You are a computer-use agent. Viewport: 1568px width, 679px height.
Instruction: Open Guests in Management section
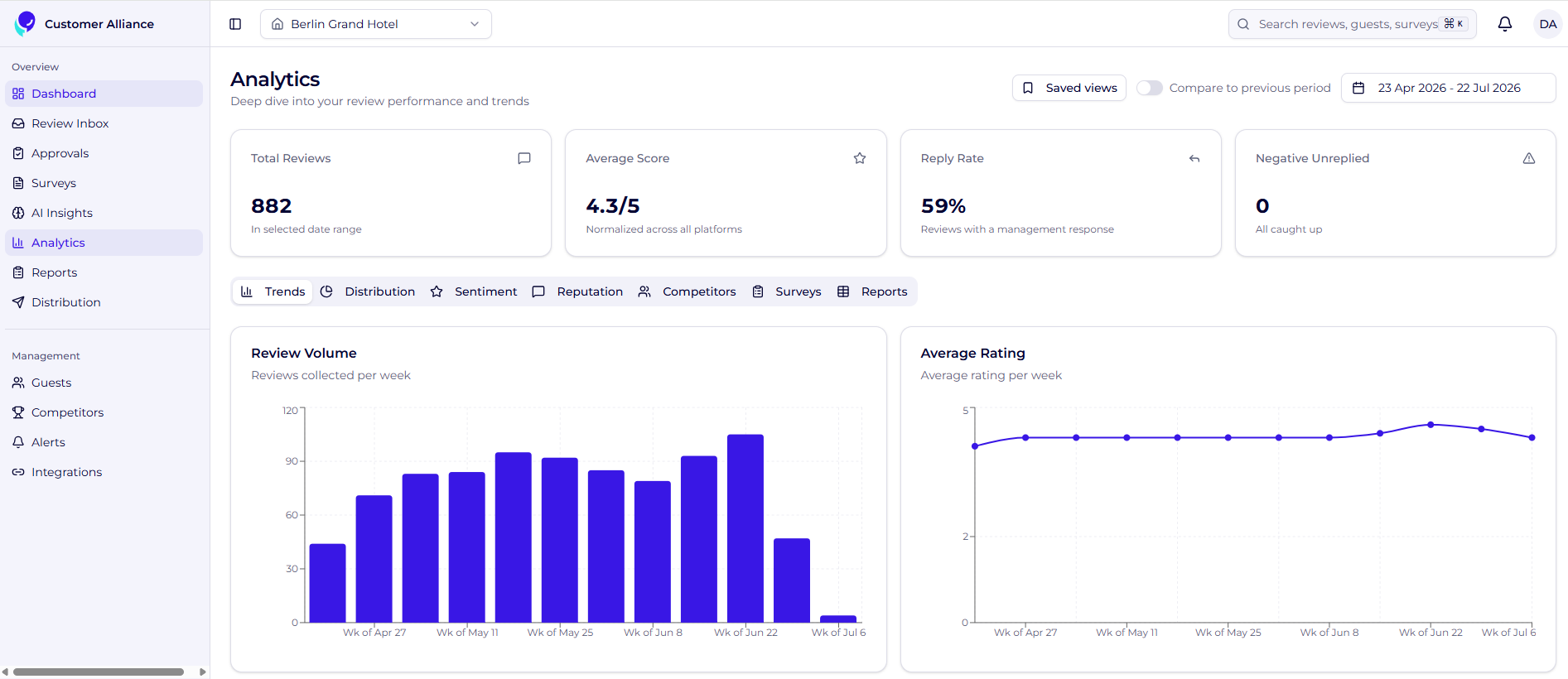104,383
